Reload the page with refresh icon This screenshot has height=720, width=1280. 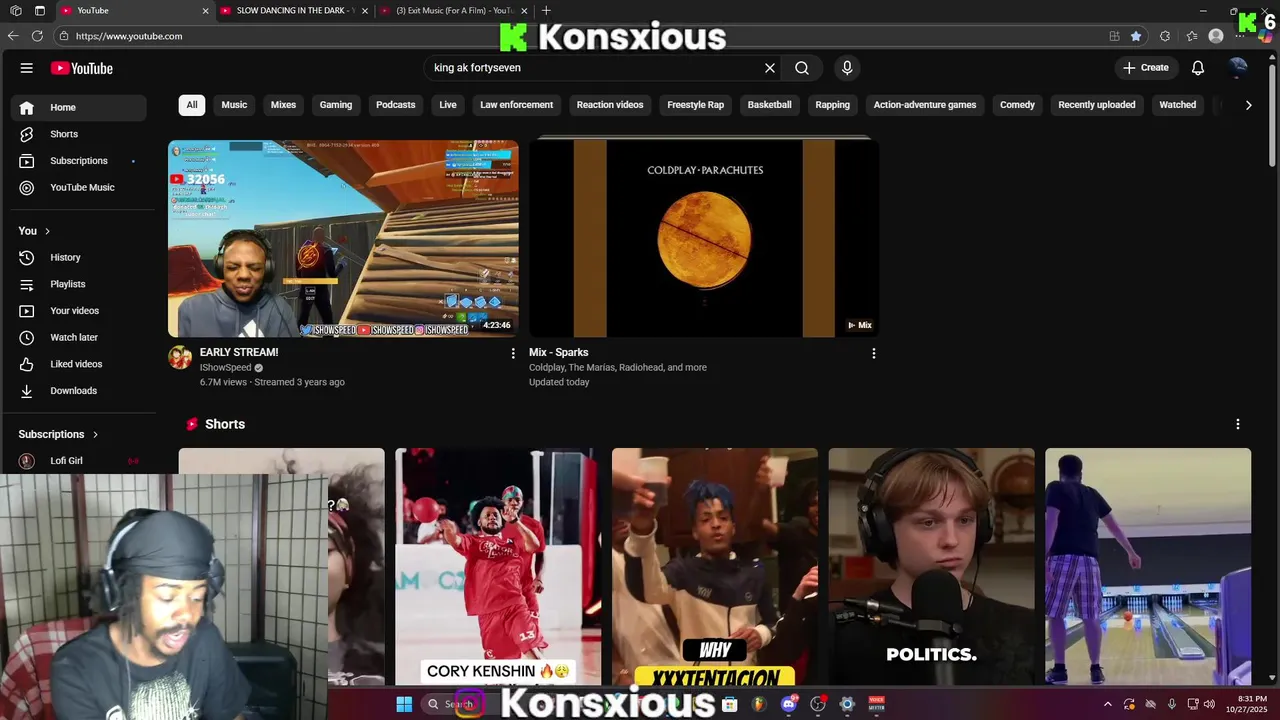pos(37,36)
